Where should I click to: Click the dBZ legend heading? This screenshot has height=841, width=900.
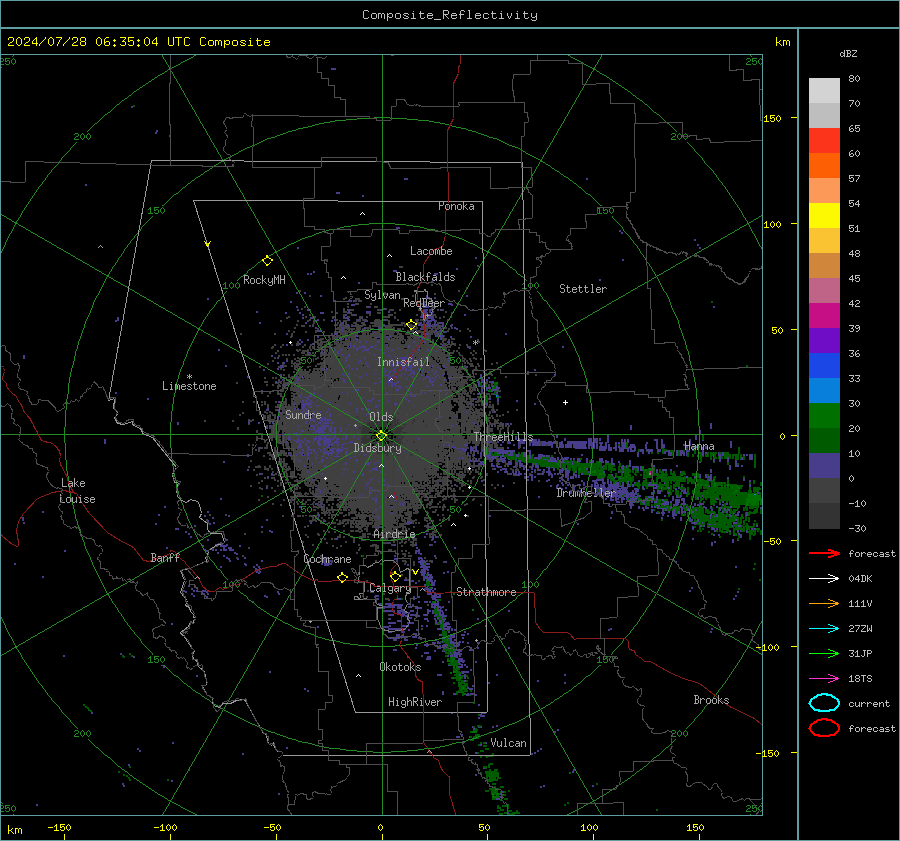[848, 53]
